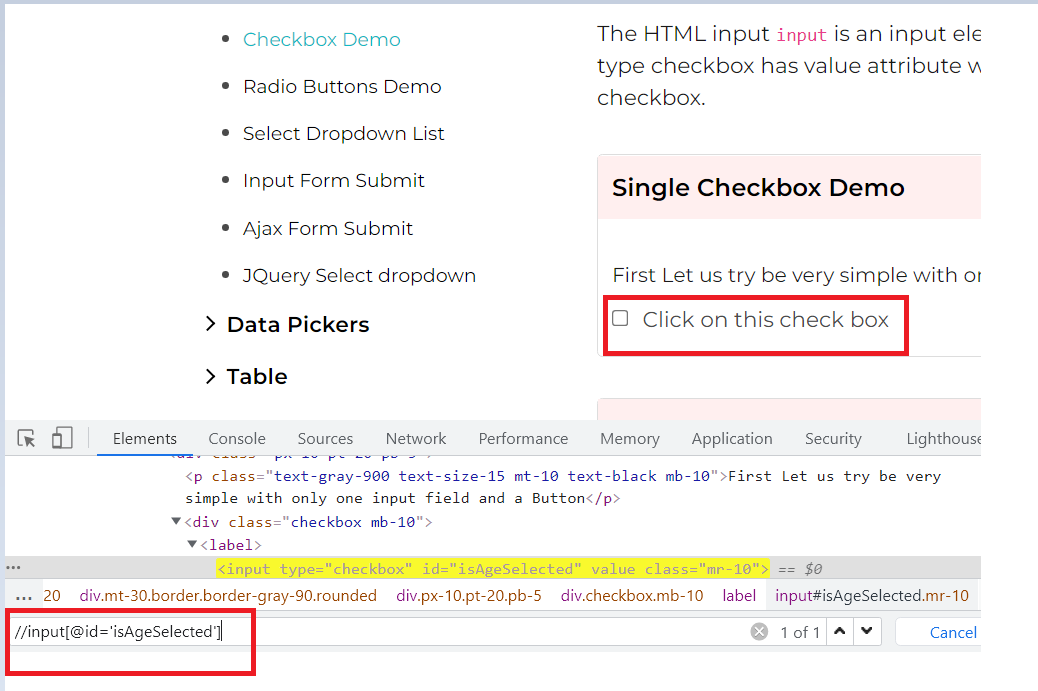Focus the XPath search input field
Image resolution: width=1038 pixels, height=691 pixels.
[x=377, y=632]
